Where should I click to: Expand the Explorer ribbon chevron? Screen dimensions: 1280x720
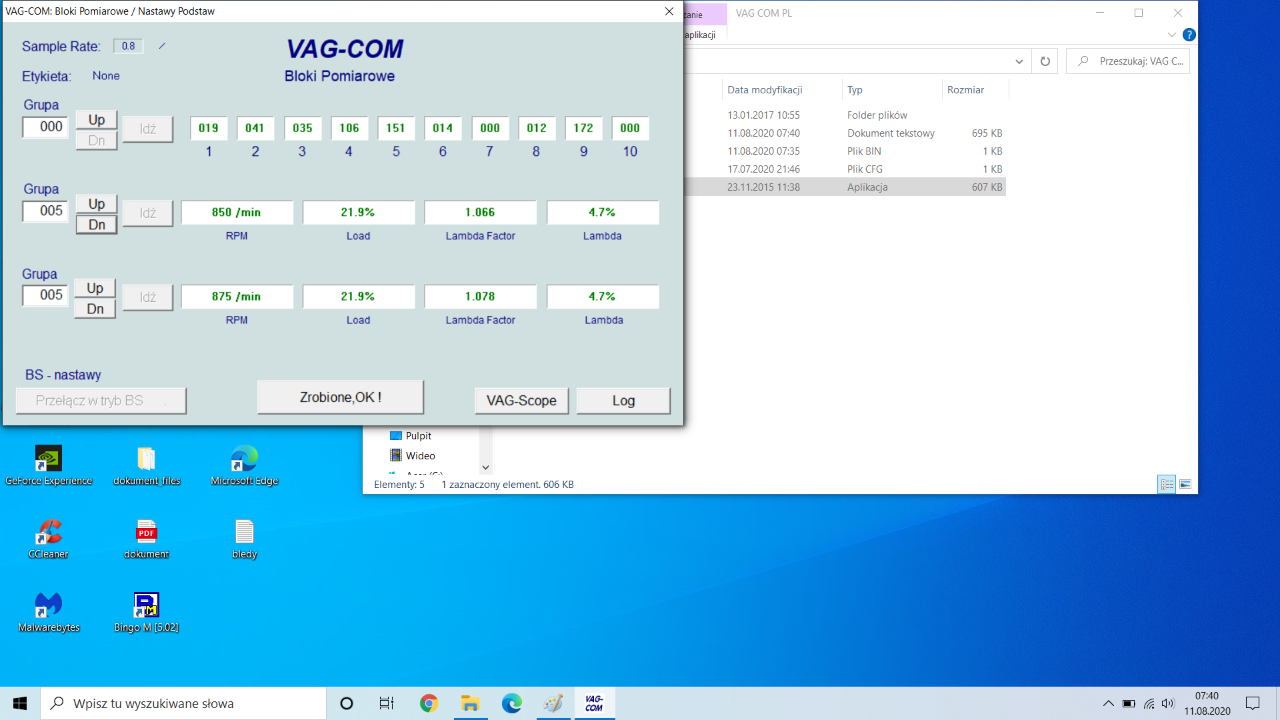[x=1173, y=34]
